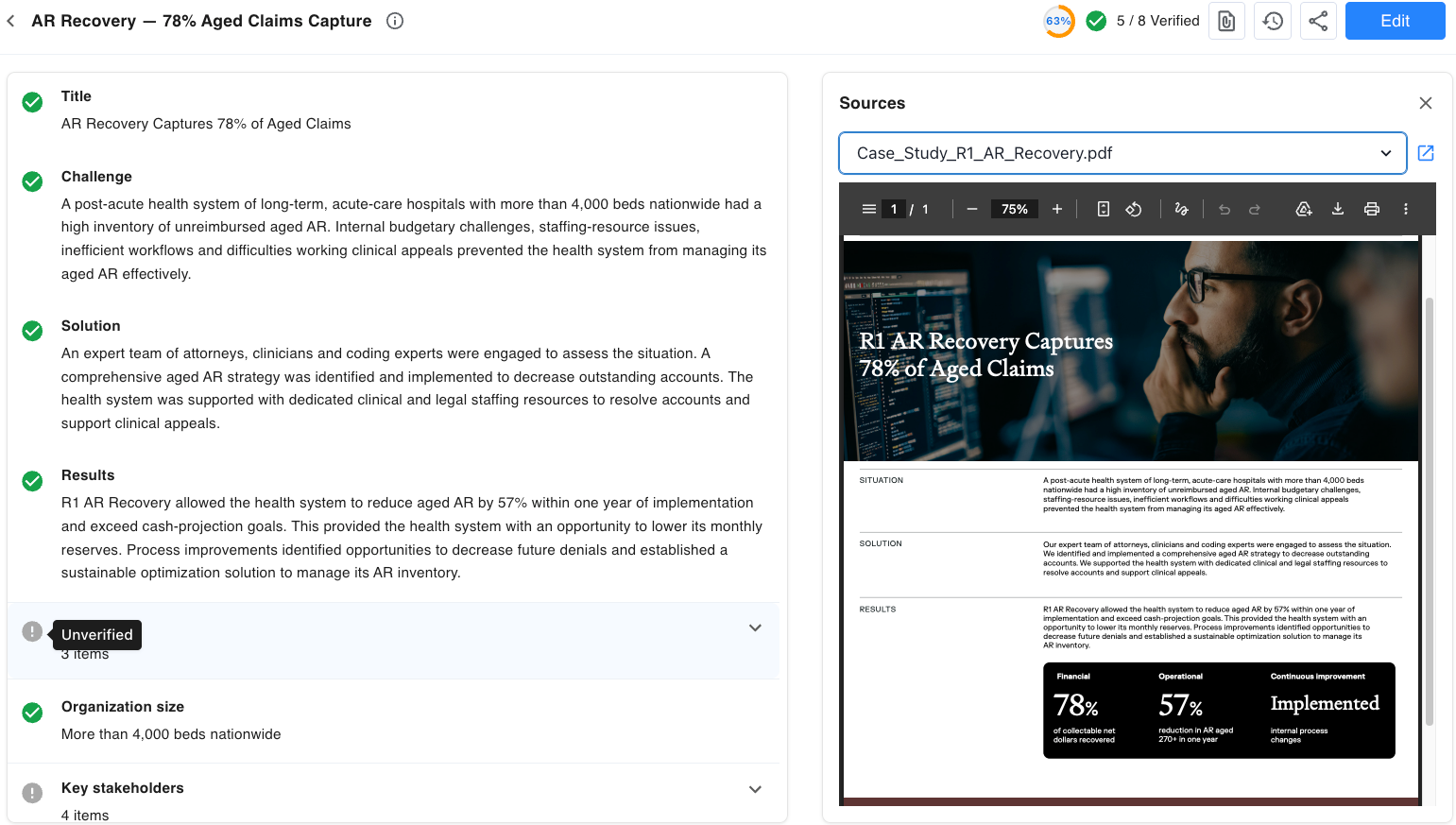Open the source file dropdown
The height and width of the screenshot is (825, 1456).
point(1385,152)
